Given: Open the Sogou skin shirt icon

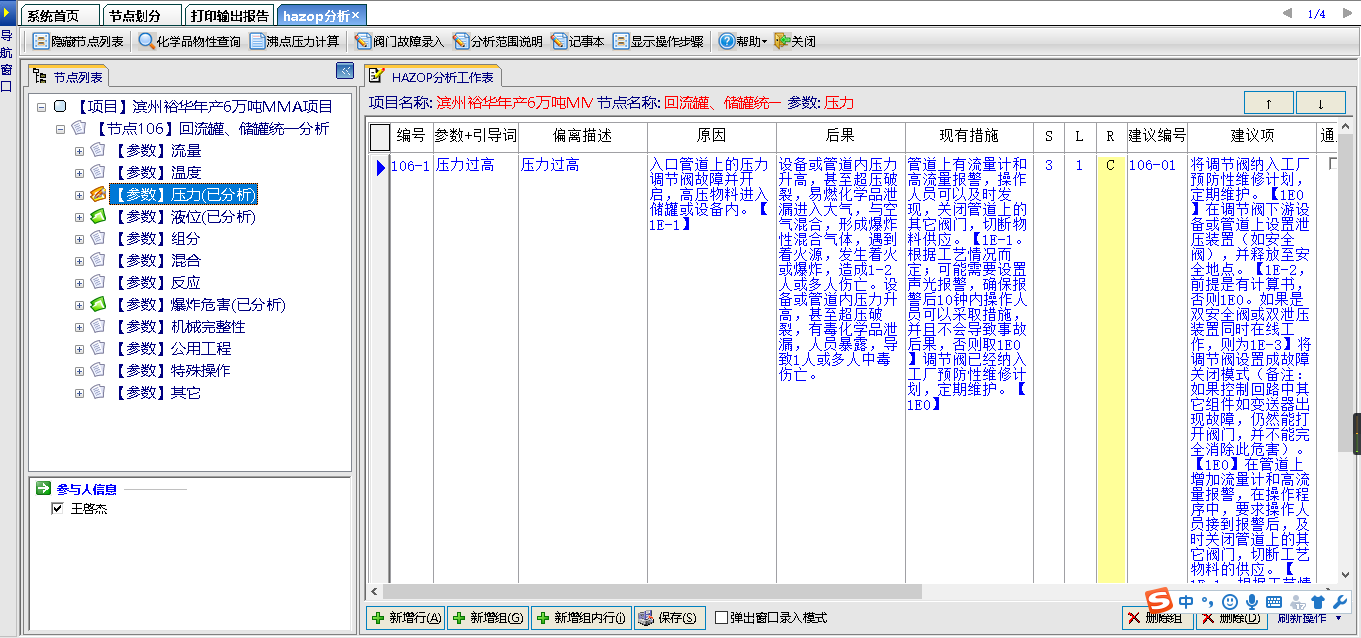Looking at the screenshot, I should coord(1317,602).
